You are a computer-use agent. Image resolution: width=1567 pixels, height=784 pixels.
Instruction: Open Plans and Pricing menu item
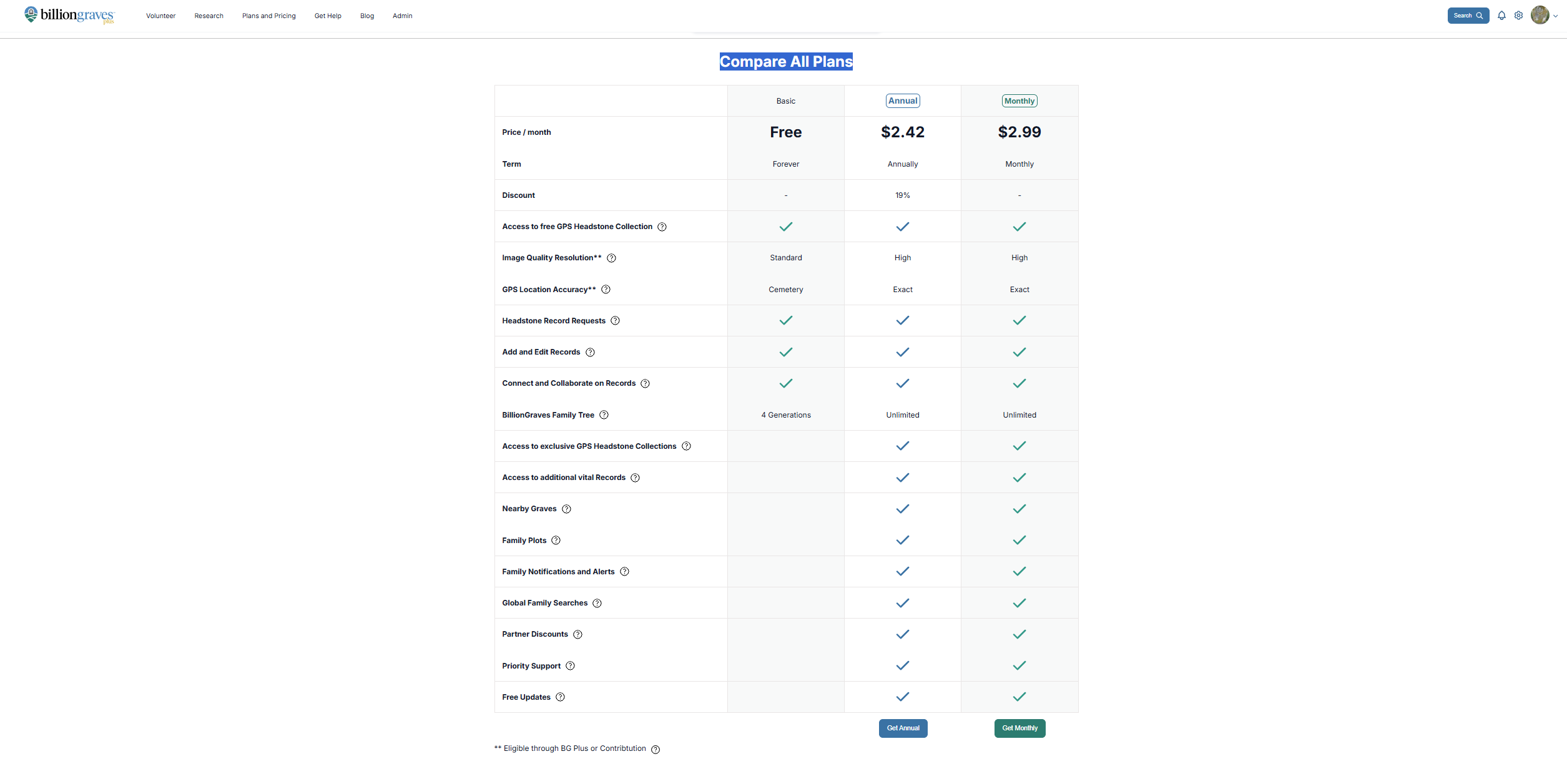click(x=268, y=16)
